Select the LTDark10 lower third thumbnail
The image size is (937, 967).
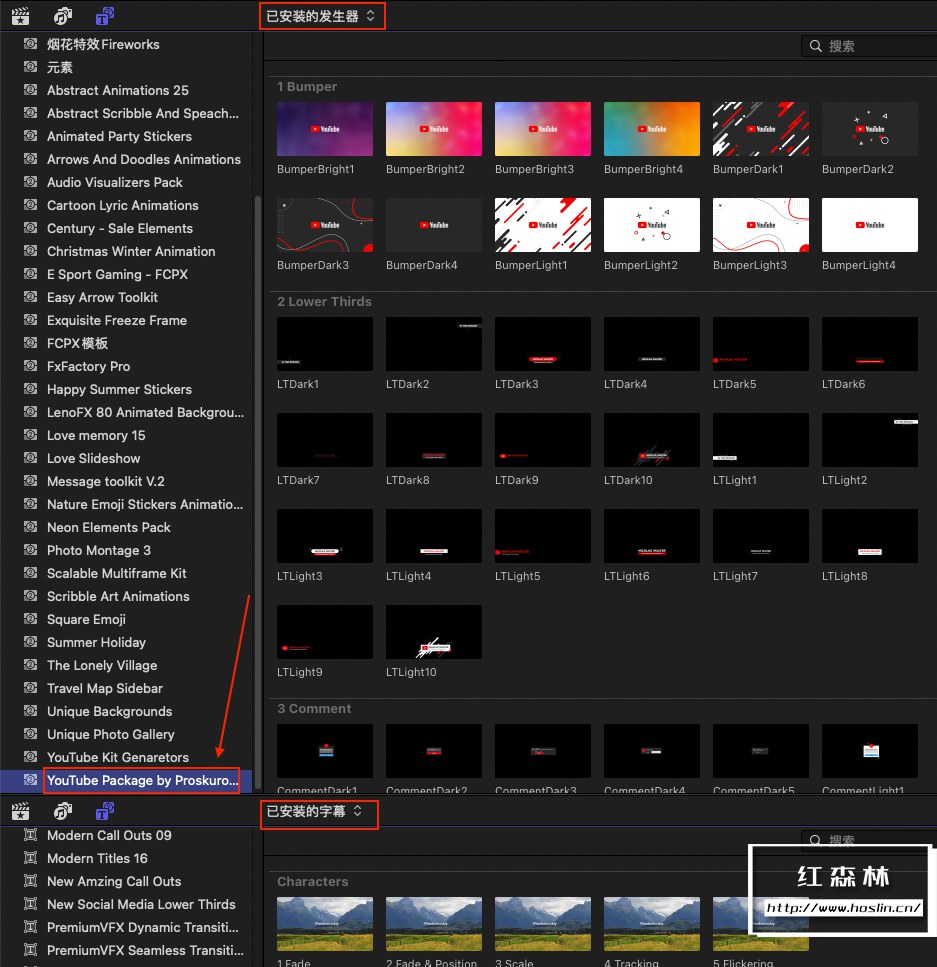[x=652, y=440]
